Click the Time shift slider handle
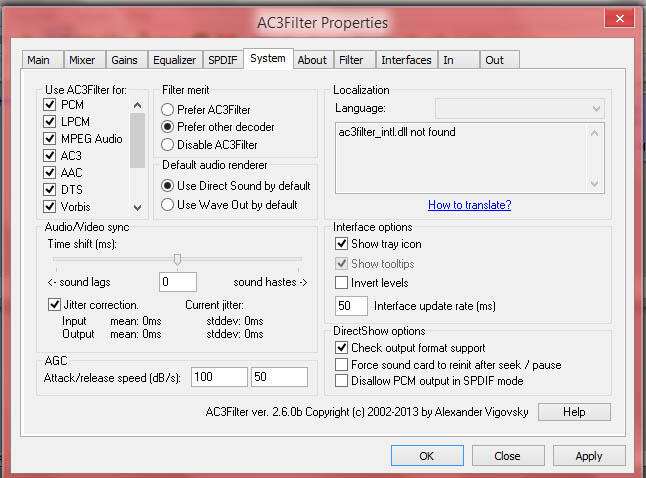646x478 pixels. (177, 260)
